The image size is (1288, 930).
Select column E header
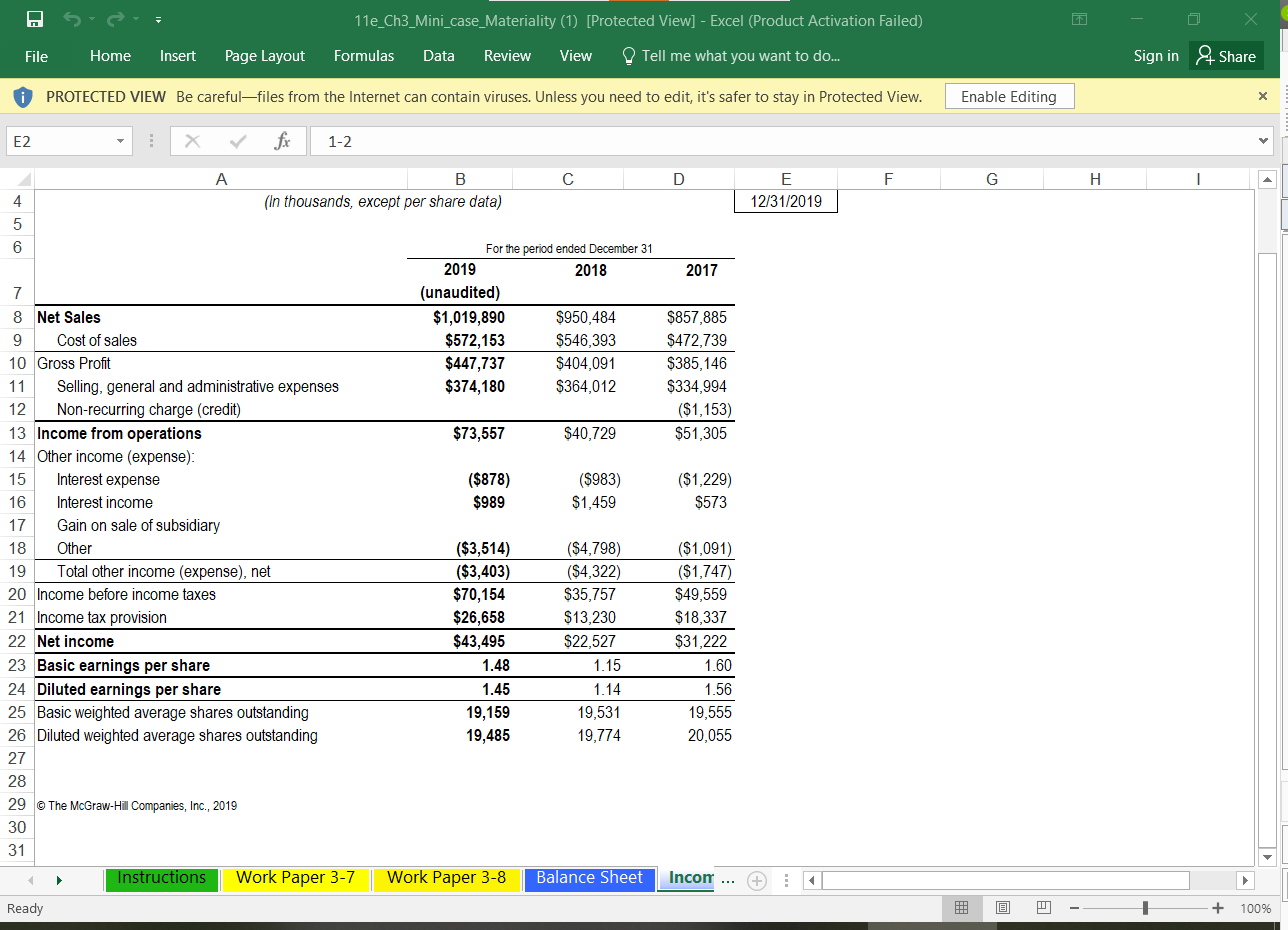tap(786, 179)
